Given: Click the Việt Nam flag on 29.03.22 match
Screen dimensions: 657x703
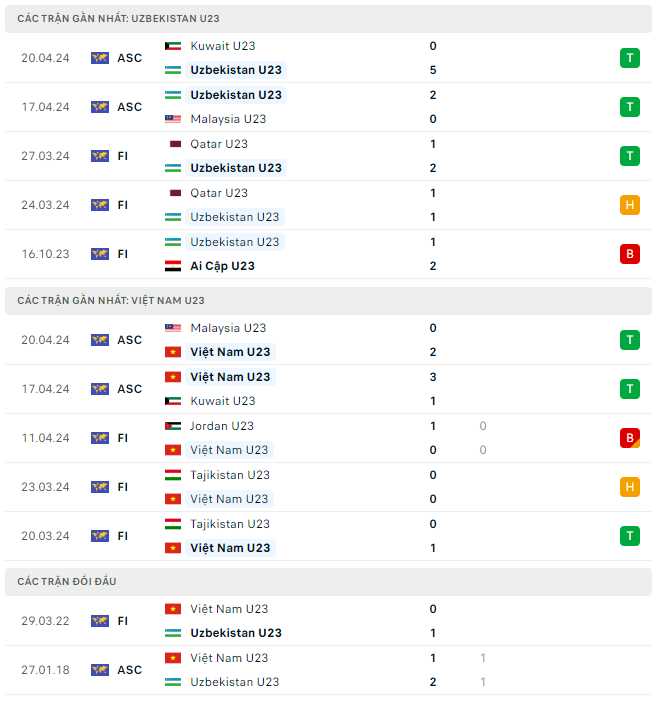Looking at the screenshot, I should pos(174,609).
